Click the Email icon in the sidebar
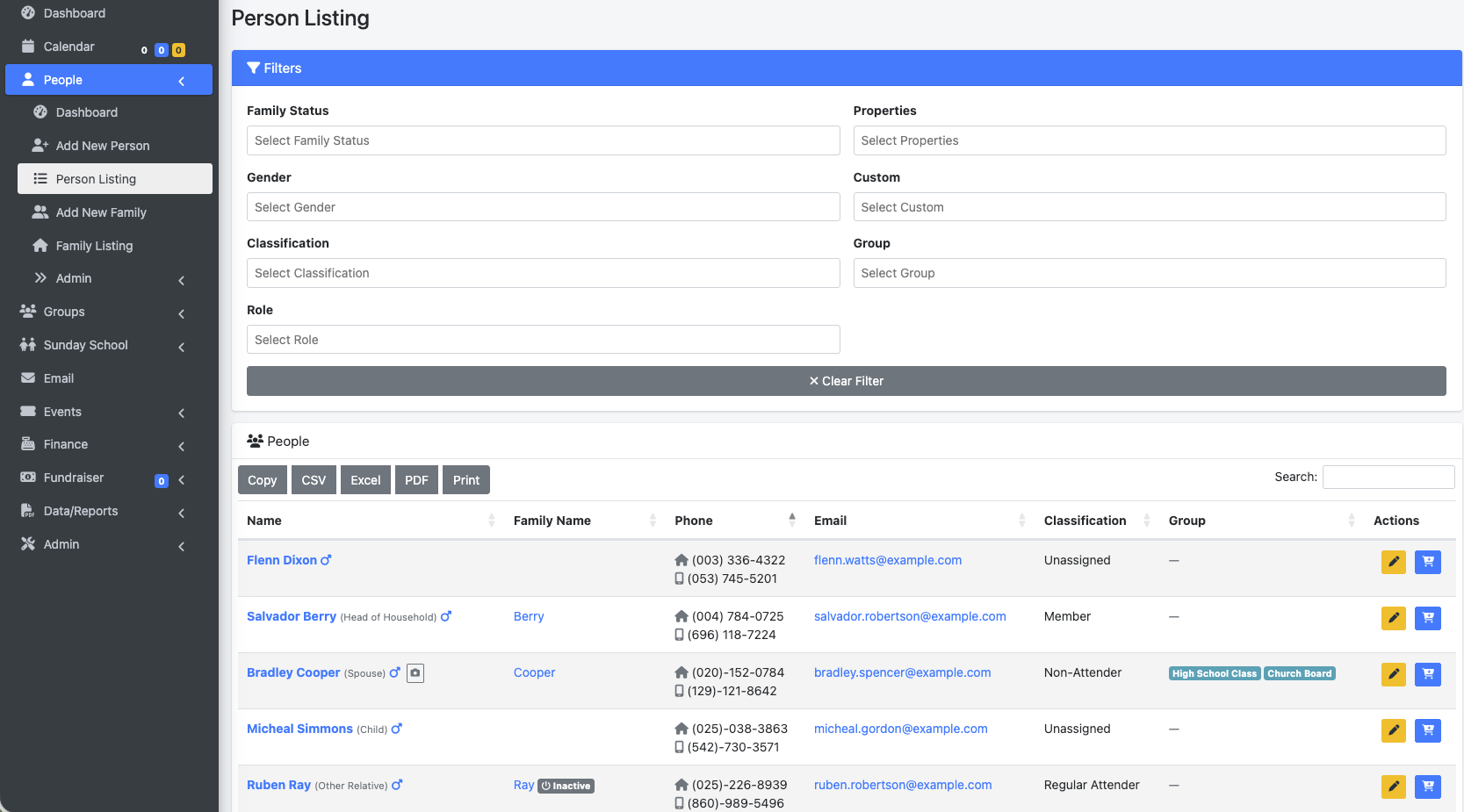This screenshot has height=812, width=1464. pyautogui.click(x=29, y=377)
